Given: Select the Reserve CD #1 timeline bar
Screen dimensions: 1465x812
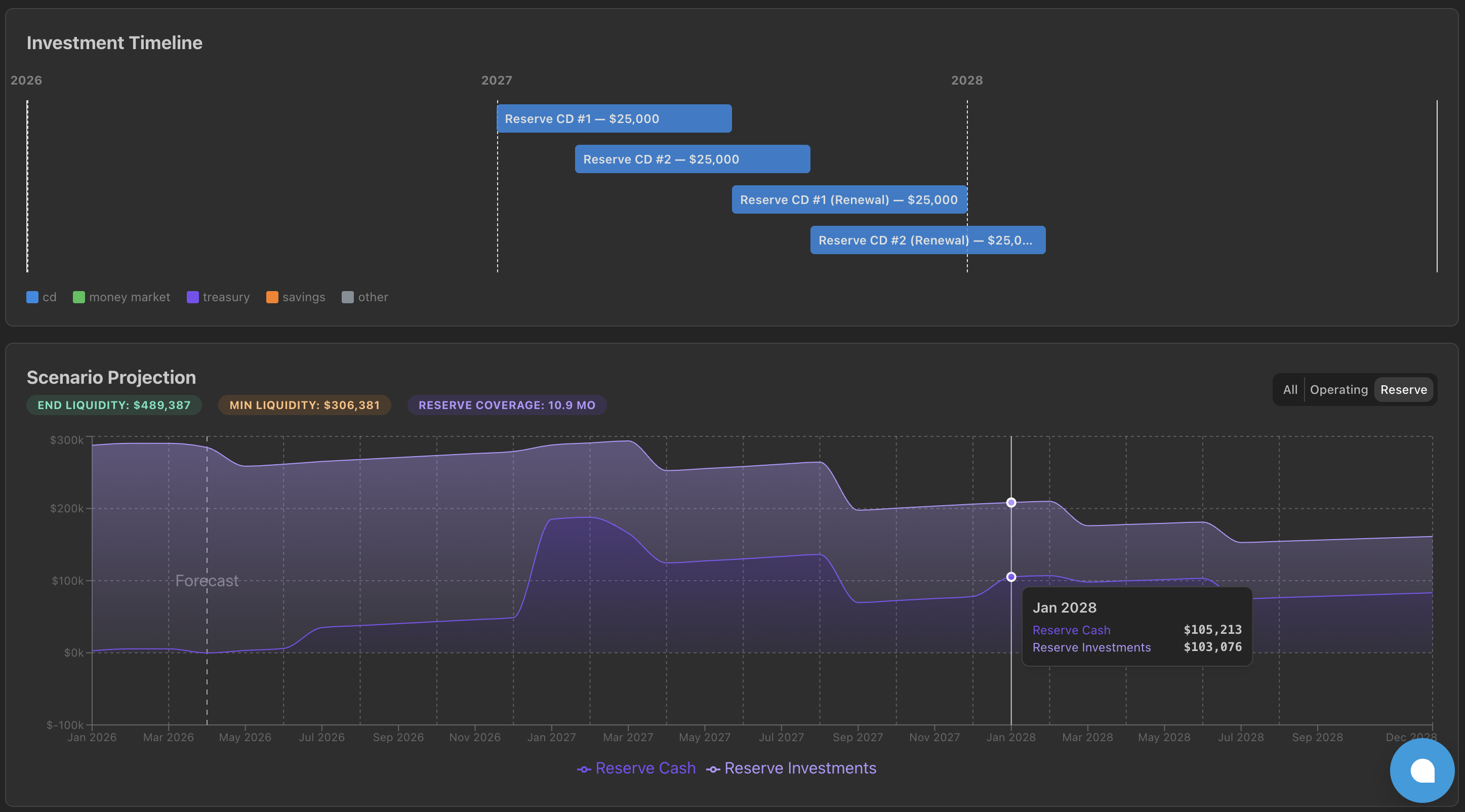Looking at the screenshot, I should pyautogui.click(x=614, y=118).
